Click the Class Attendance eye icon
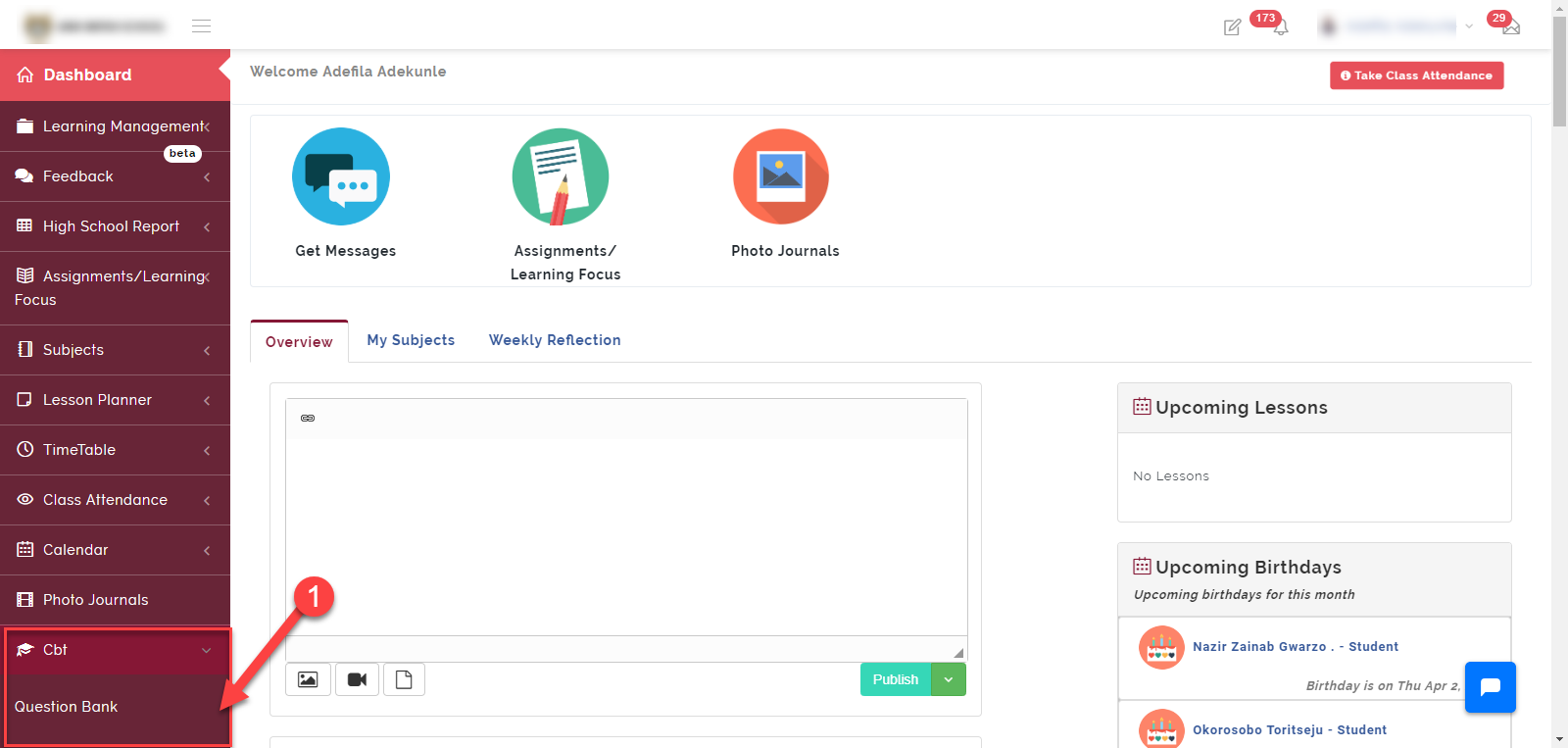 [25, 499]
